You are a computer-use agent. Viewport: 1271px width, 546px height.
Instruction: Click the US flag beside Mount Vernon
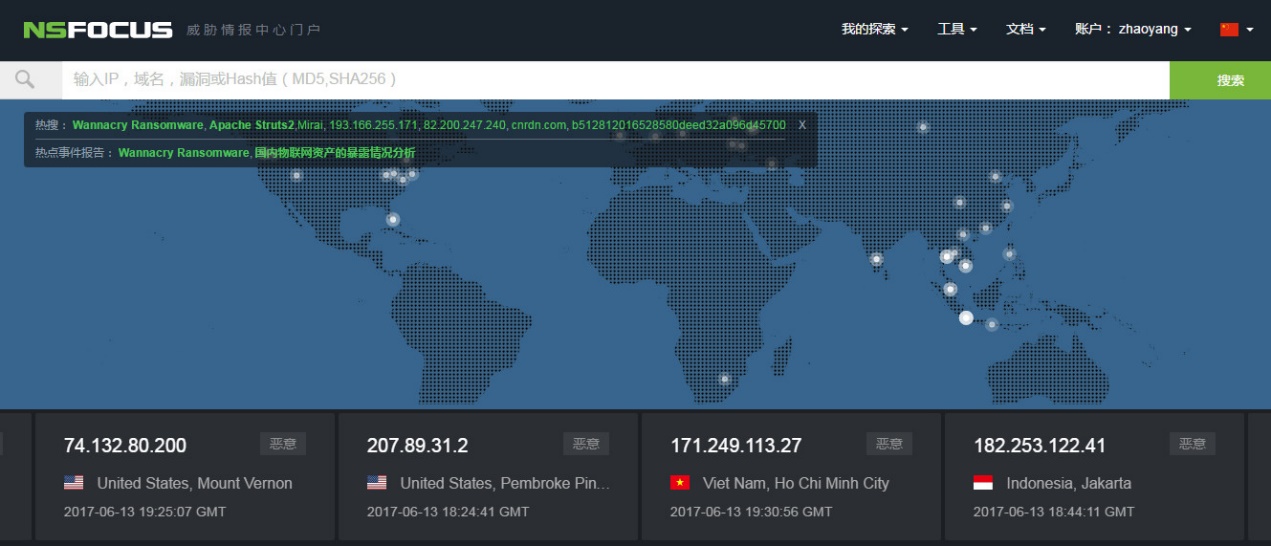[x=73, y=483]
